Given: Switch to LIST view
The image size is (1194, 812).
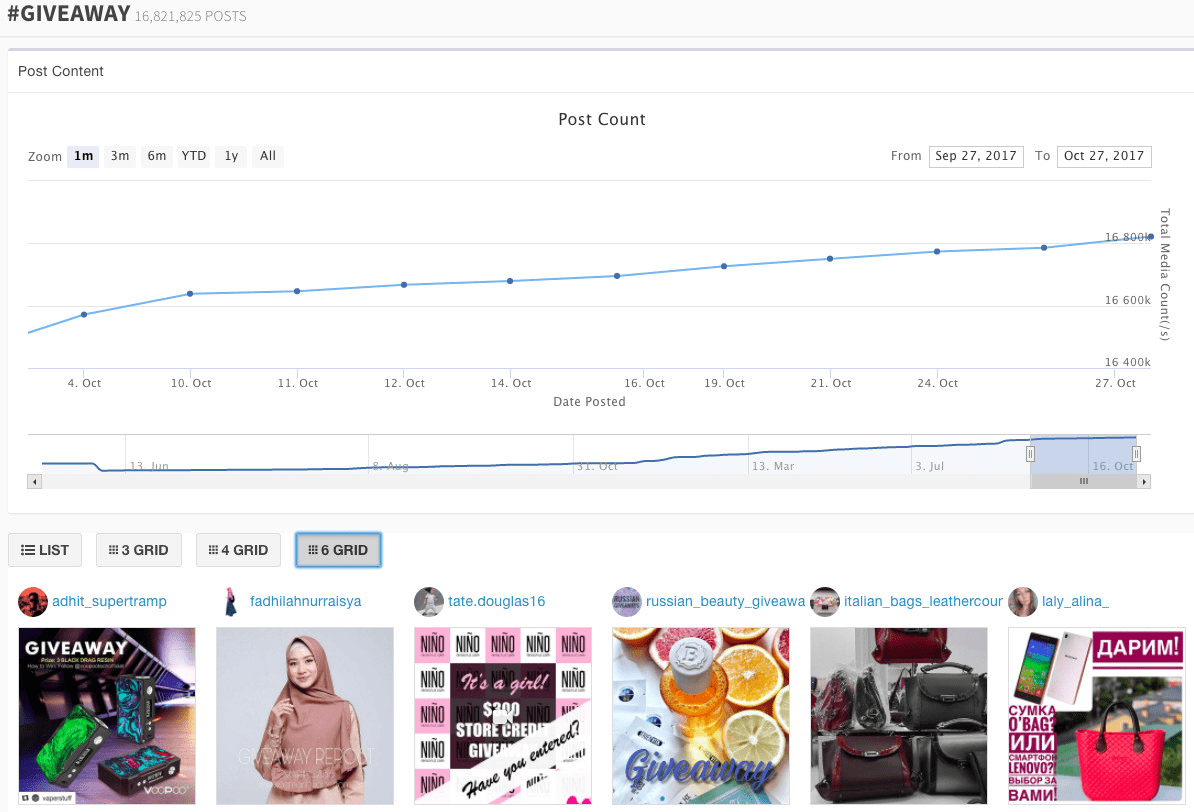Looking at the screenshot, I should tap(46, 550).
